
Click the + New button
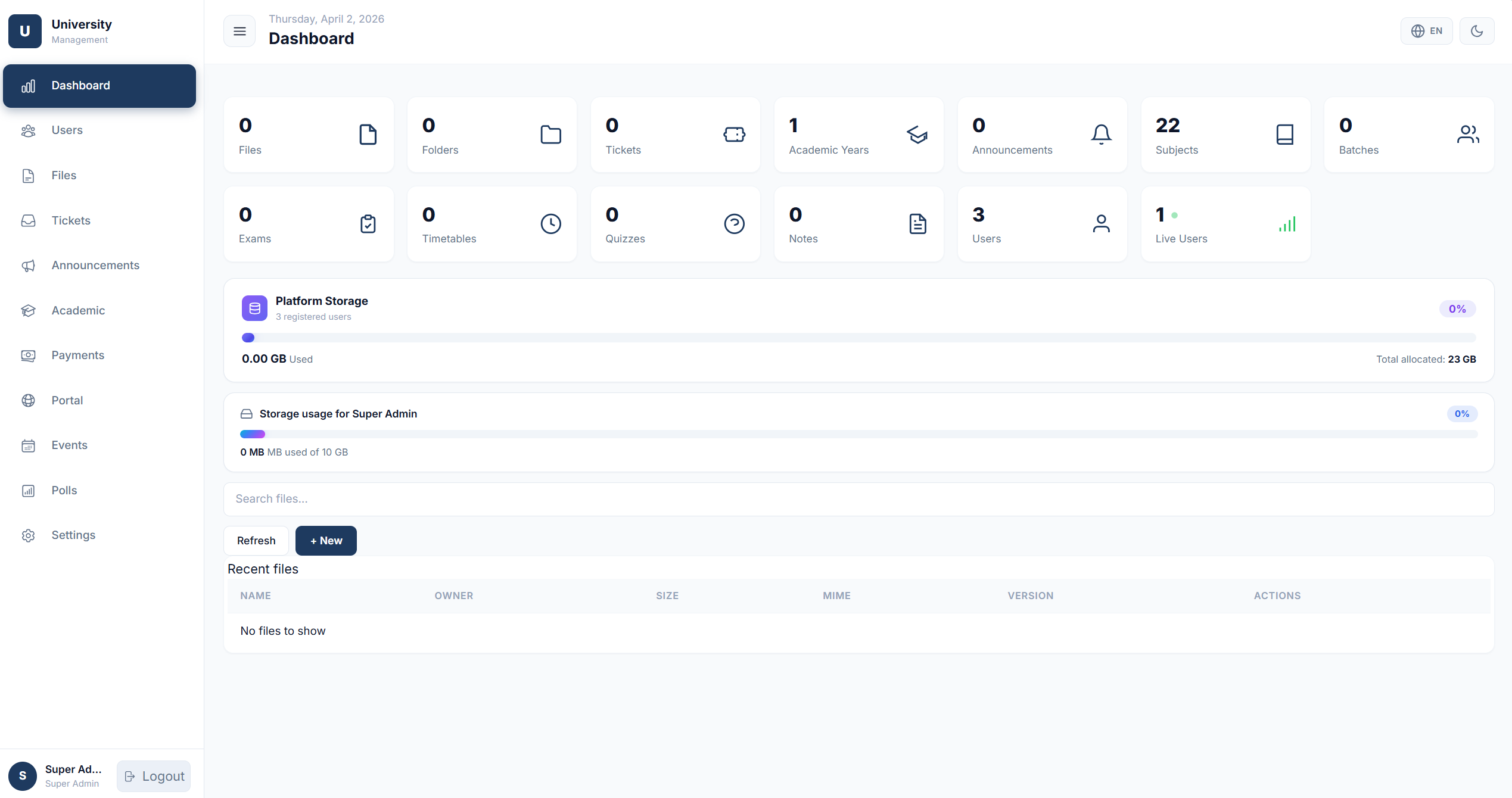(x=326, y=540)
